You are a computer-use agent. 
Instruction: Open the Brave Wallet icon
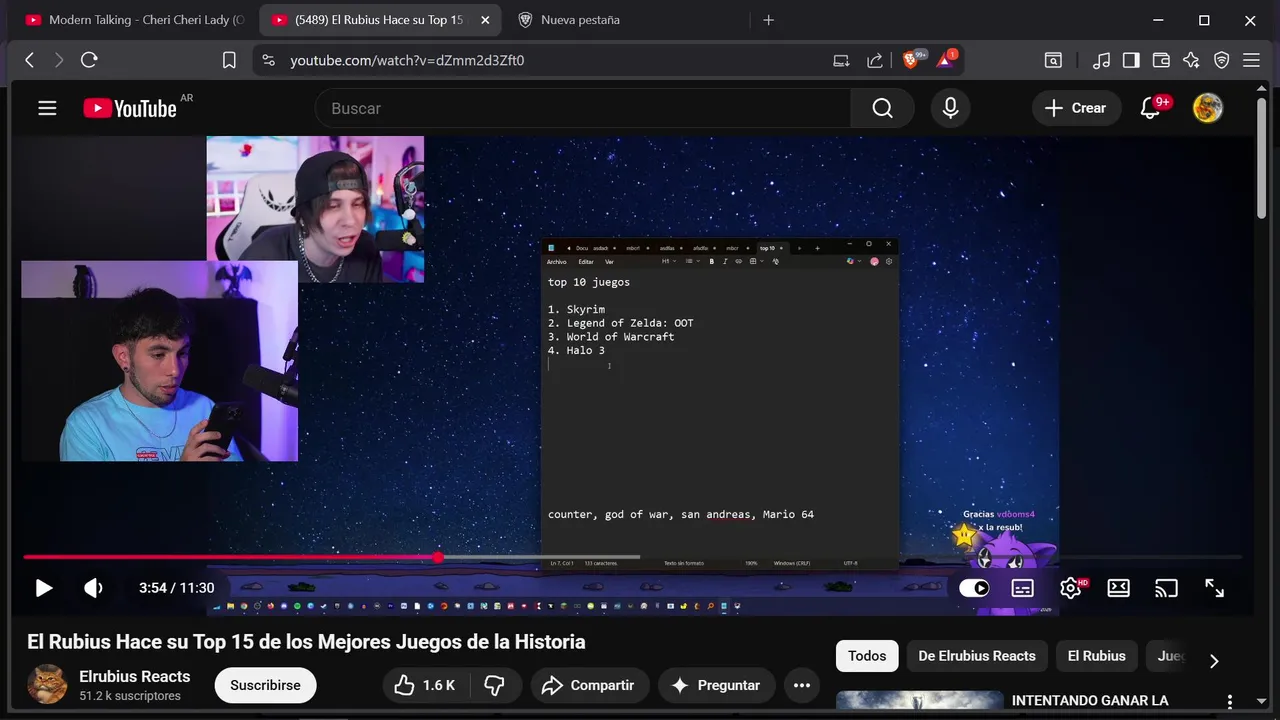click(x=1161, y=60)
